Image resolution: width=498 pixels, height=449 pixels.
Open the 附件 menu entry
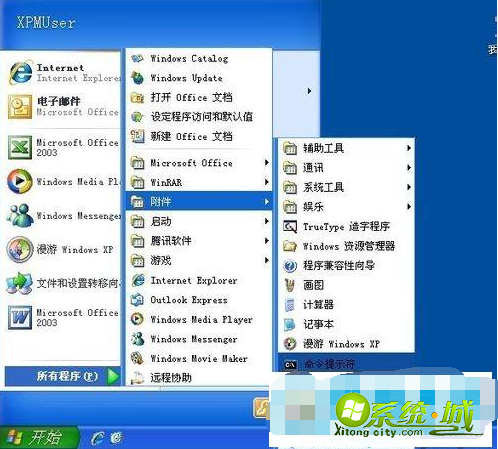tap(199, 201)
